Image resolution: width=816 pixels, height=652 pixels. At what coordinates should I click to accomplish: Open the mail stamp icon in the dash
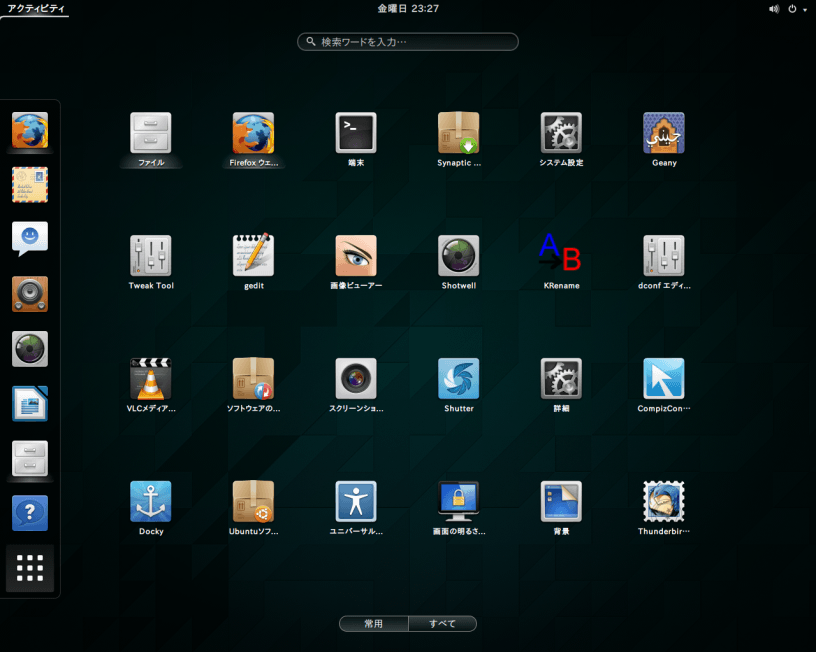point(30,185)
